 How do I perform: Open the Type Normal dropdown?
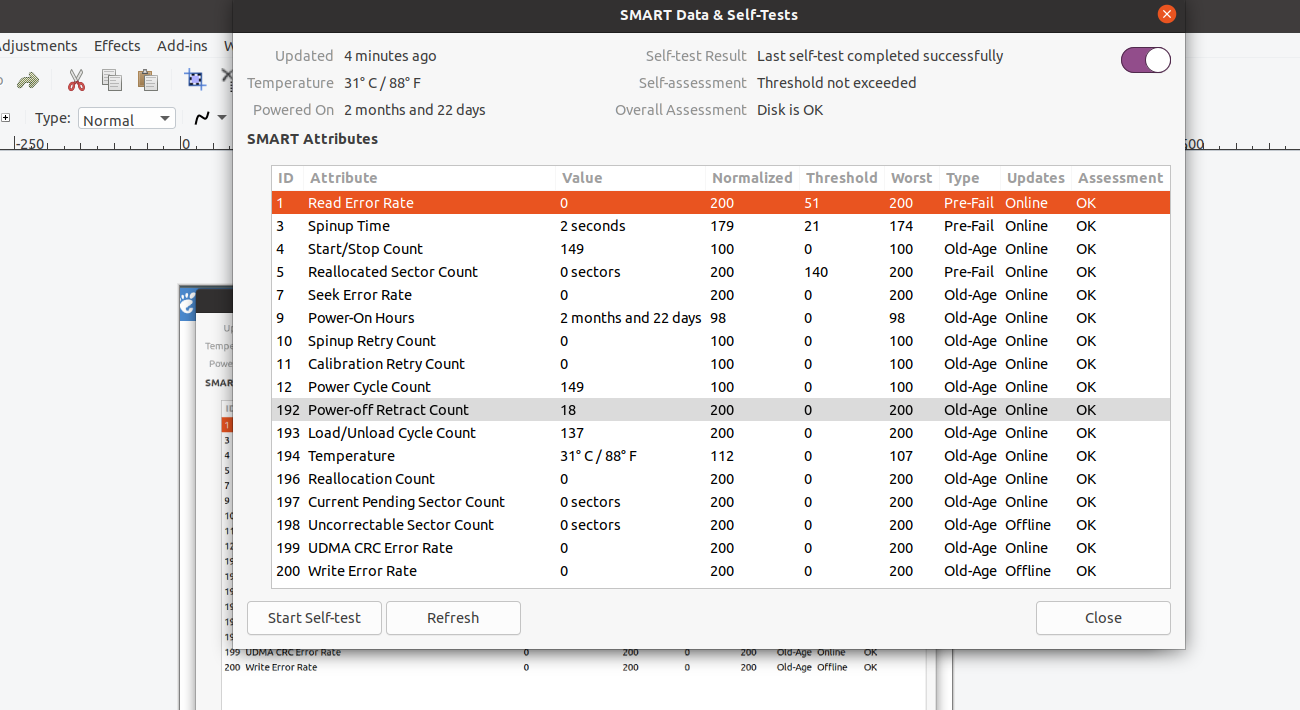click(127, 119)
